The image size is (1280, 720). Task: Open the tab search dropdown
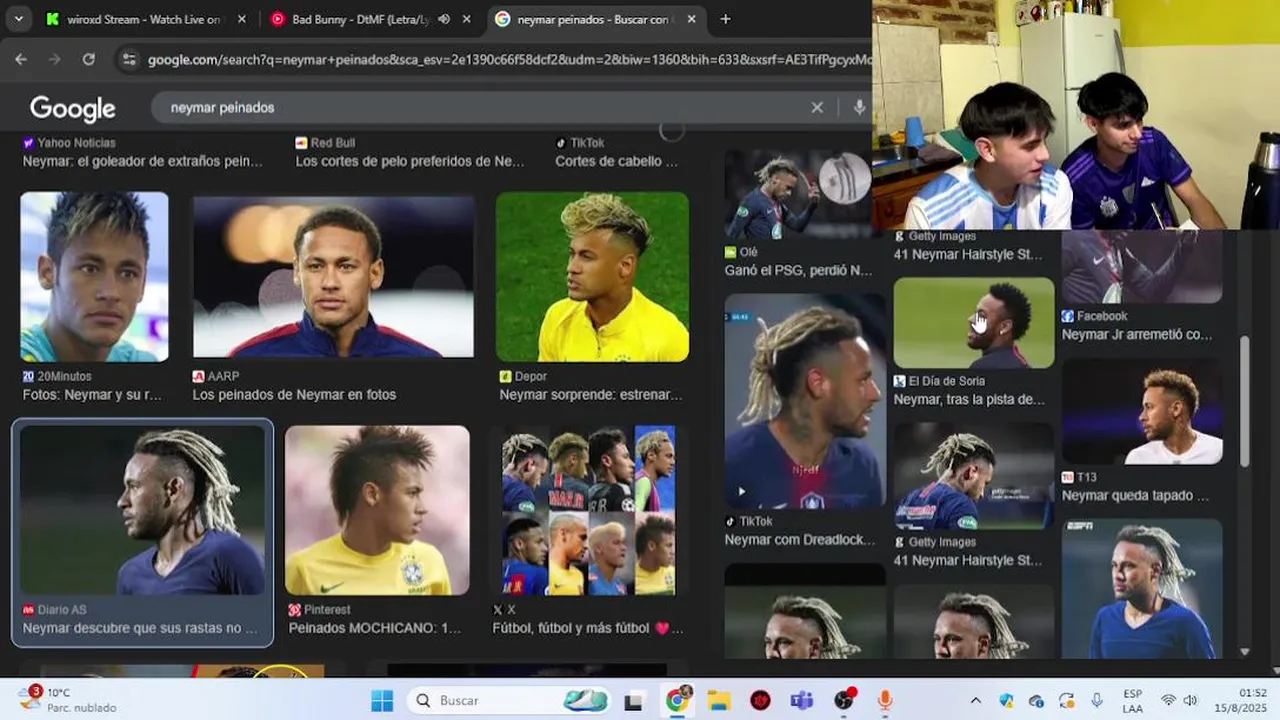point(18,19)
